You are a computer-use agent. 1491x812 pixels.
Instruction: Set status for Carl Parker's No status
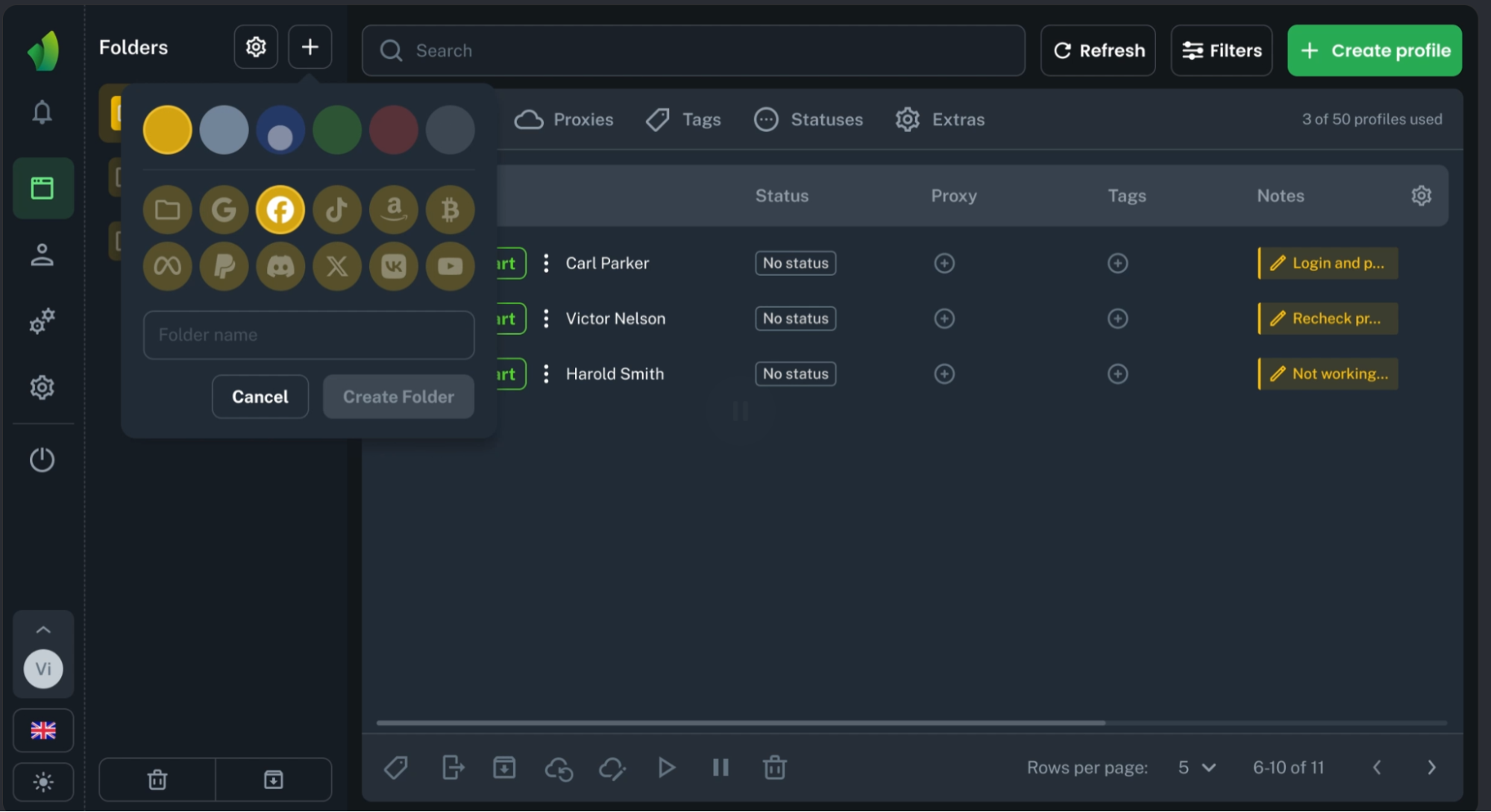796,263
